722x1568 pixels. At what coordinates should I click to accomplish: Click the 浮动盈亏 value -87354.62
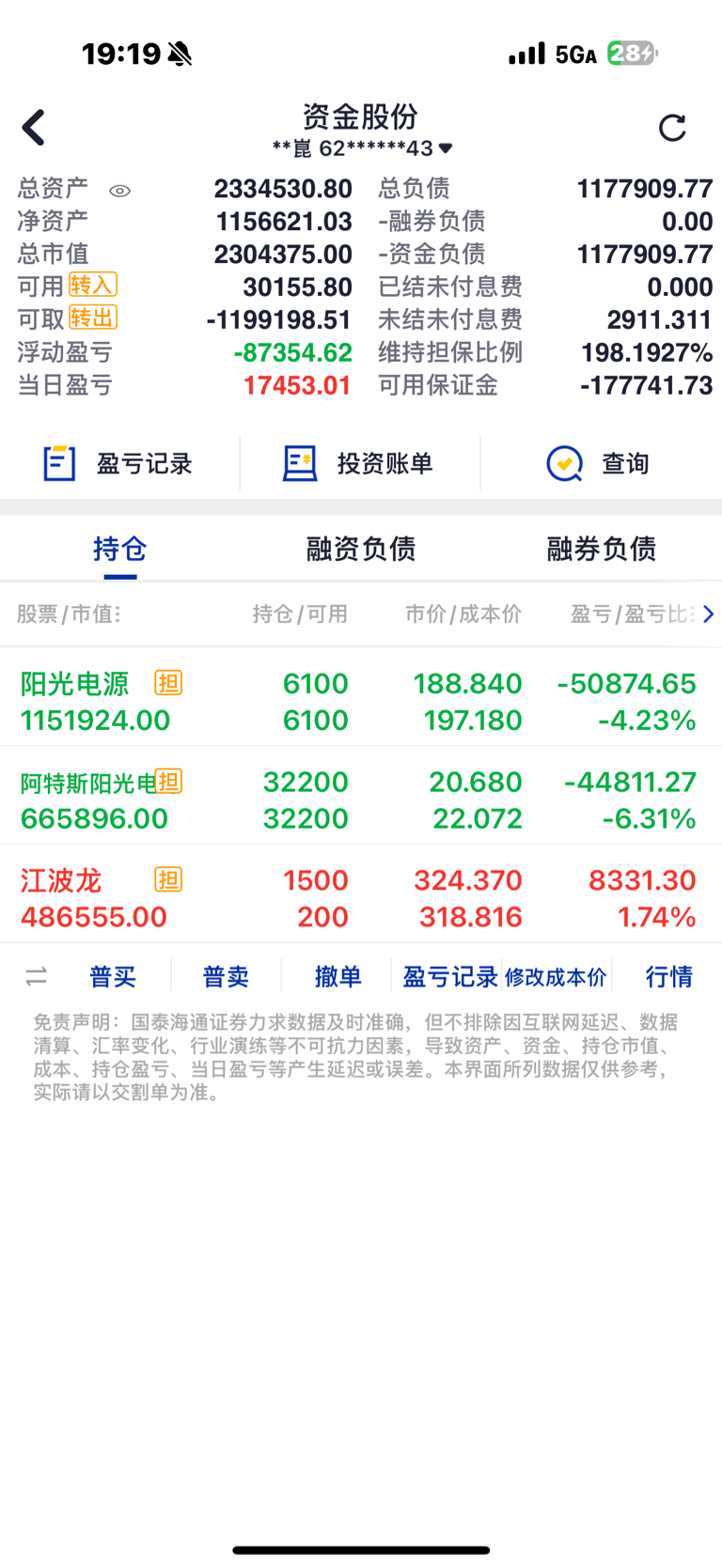pyautogui.click(x=292, y=353)
